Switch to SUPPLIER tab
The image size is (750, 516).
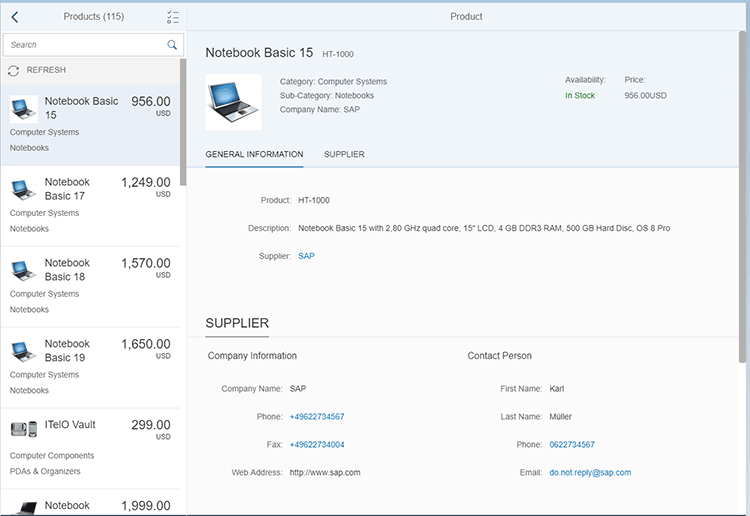pyautogui.click(x=344, y=154)
